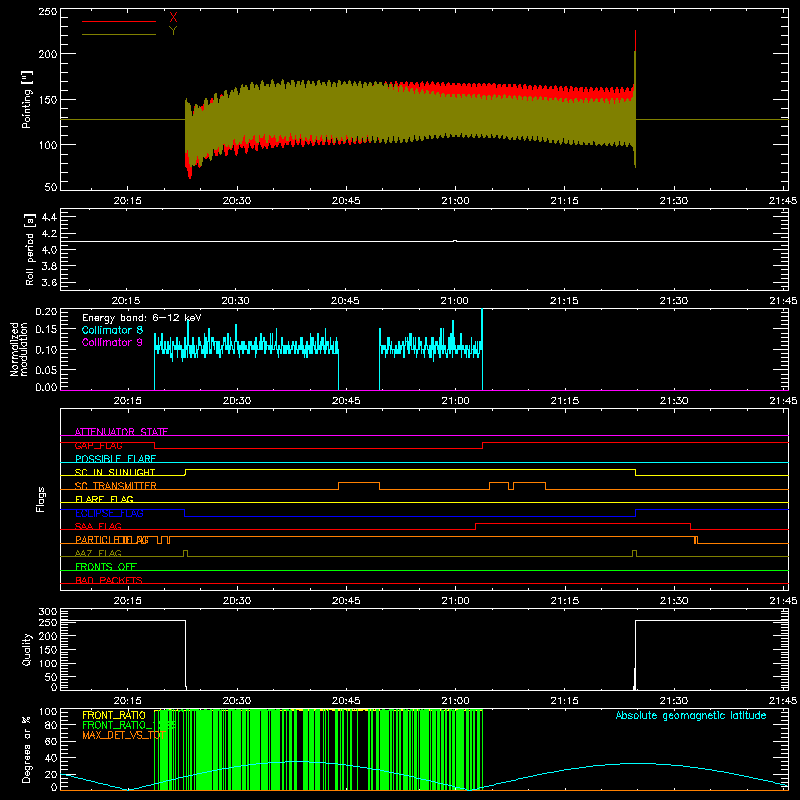Click the first SC_TRANSMITTER pulse near 20:45

tap(359, 485)
